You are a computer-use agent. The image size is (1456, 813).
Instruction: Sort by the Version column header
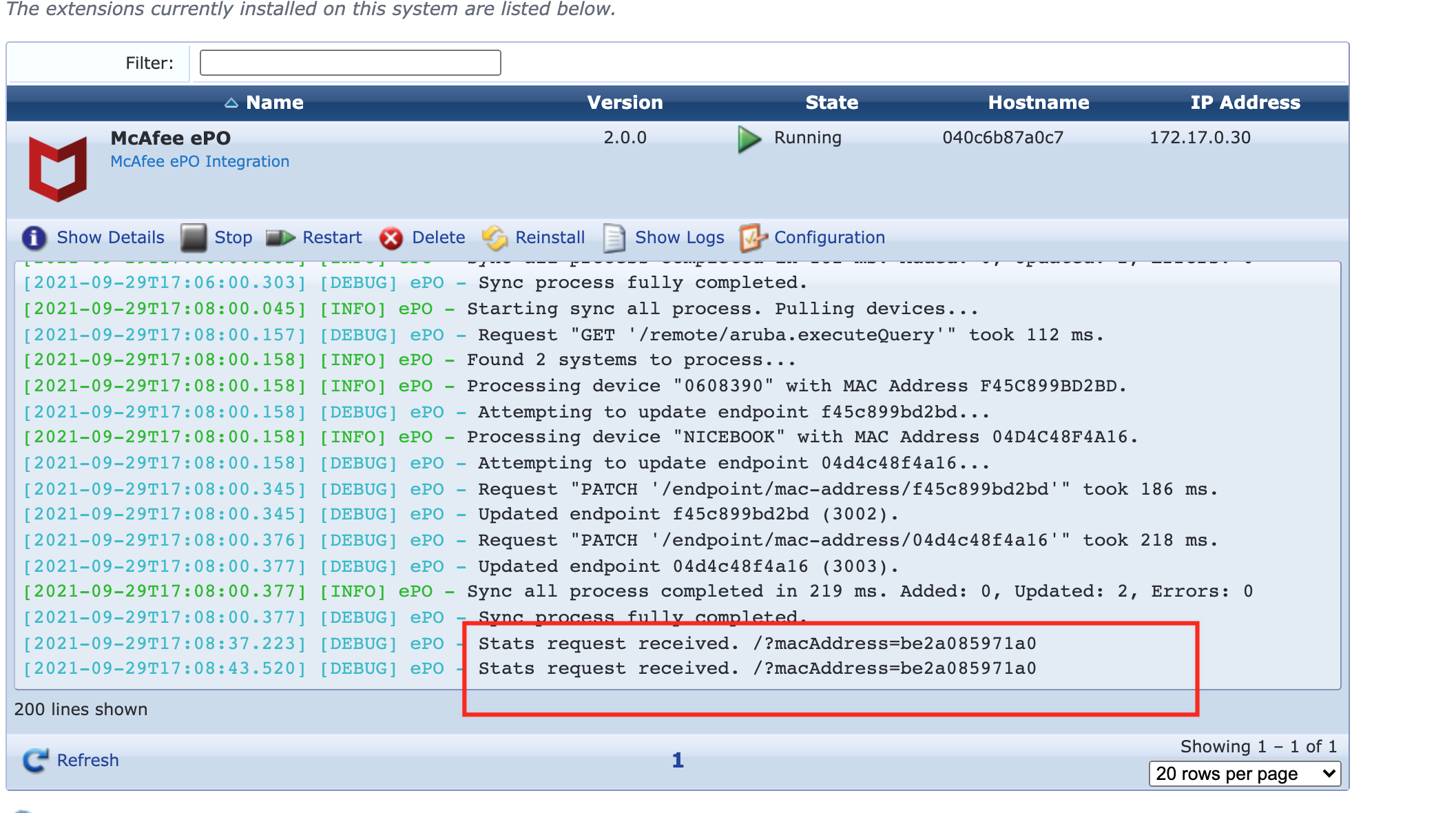pyautogui.click(x=625, y=103)
